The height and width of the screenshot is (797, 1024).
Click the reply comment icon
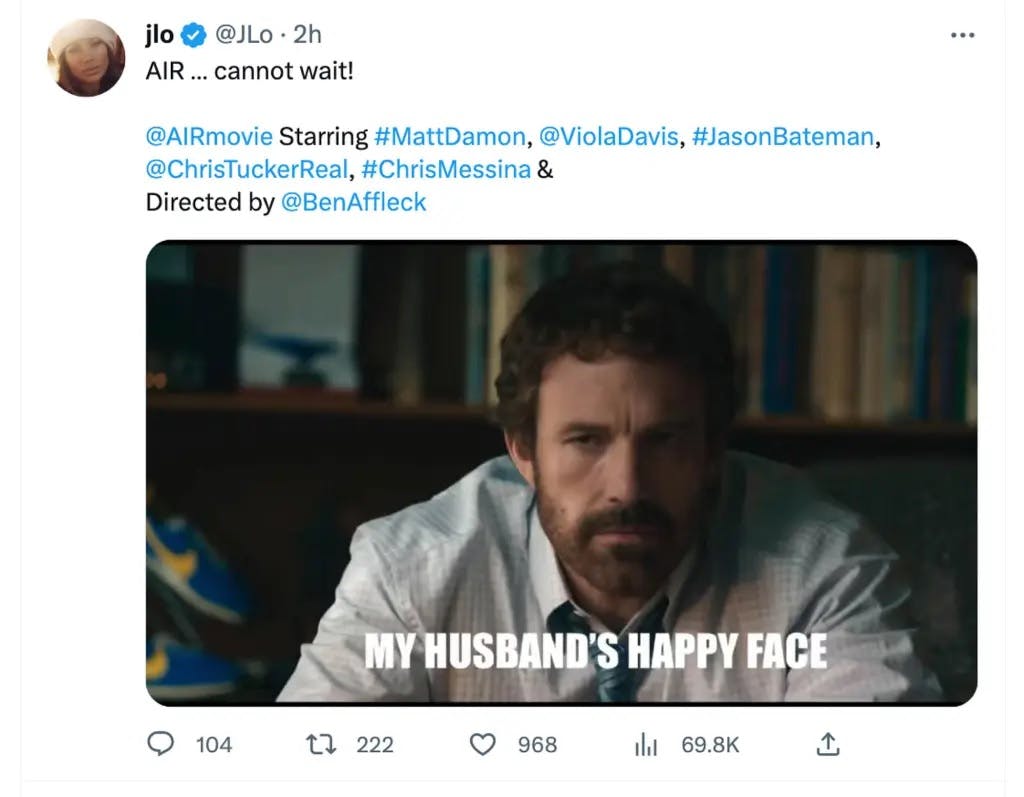tap(160, 745)
